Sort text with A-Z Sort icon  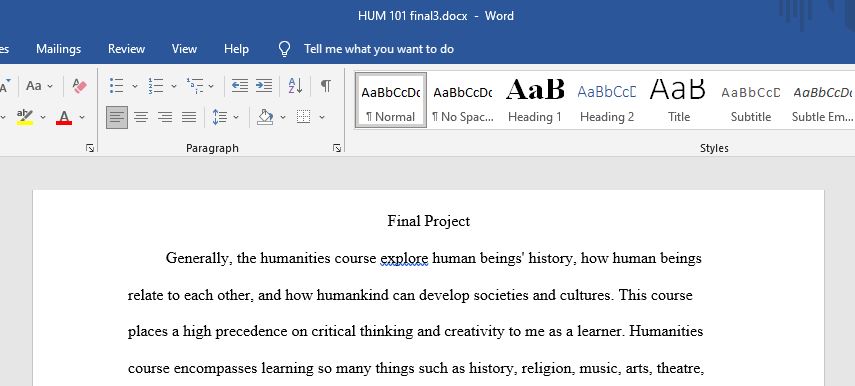(295, 86)
